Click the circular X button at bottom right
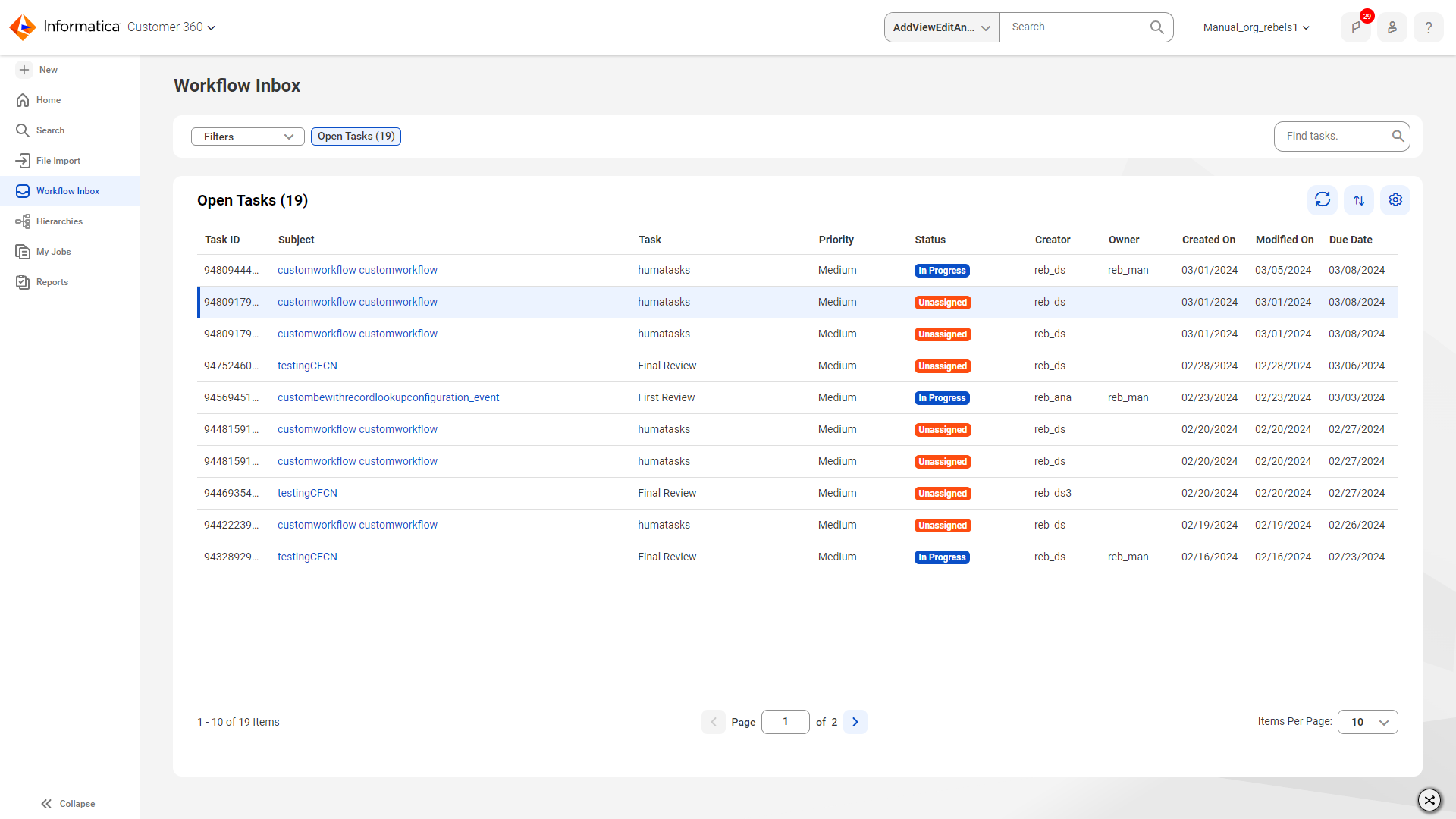This screenshot has width=1456, height=819. click(1429, 800)
